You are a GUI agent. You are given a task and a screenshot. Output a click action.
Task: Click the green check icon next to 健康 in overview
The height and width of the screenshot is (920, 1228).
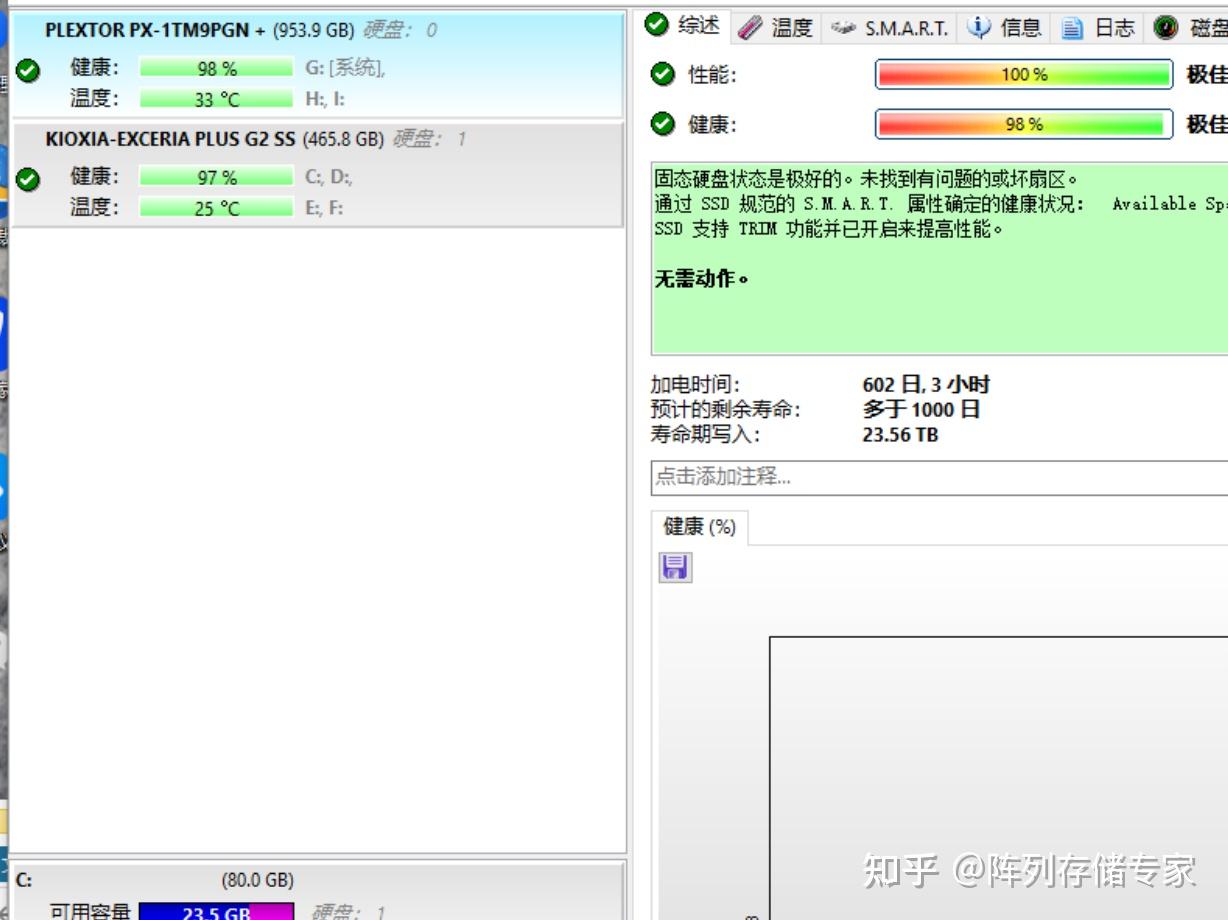tap(662, 124)
